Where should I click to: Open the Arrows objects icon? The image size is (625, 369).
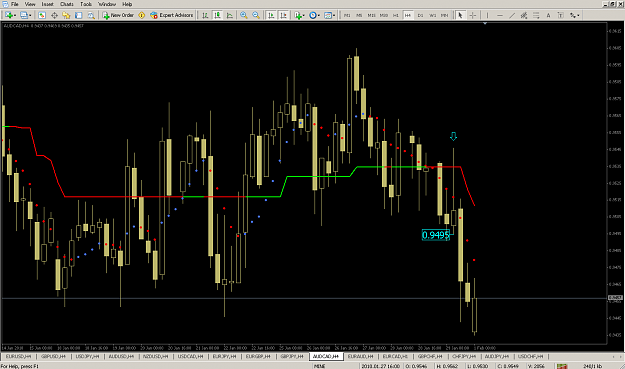point(573,15)
